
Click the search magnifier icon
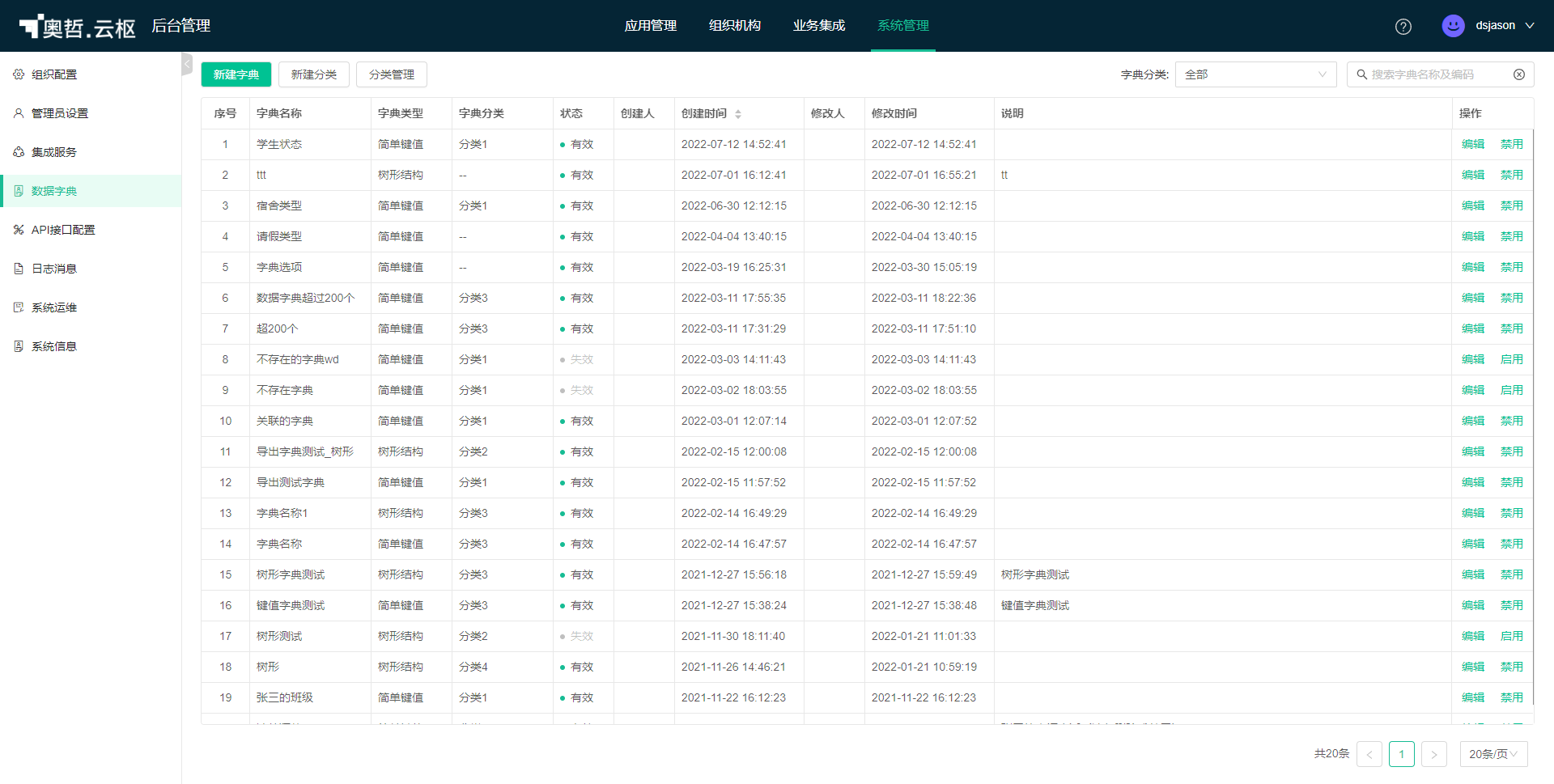pyautogui.click(x=1362, y=74)
